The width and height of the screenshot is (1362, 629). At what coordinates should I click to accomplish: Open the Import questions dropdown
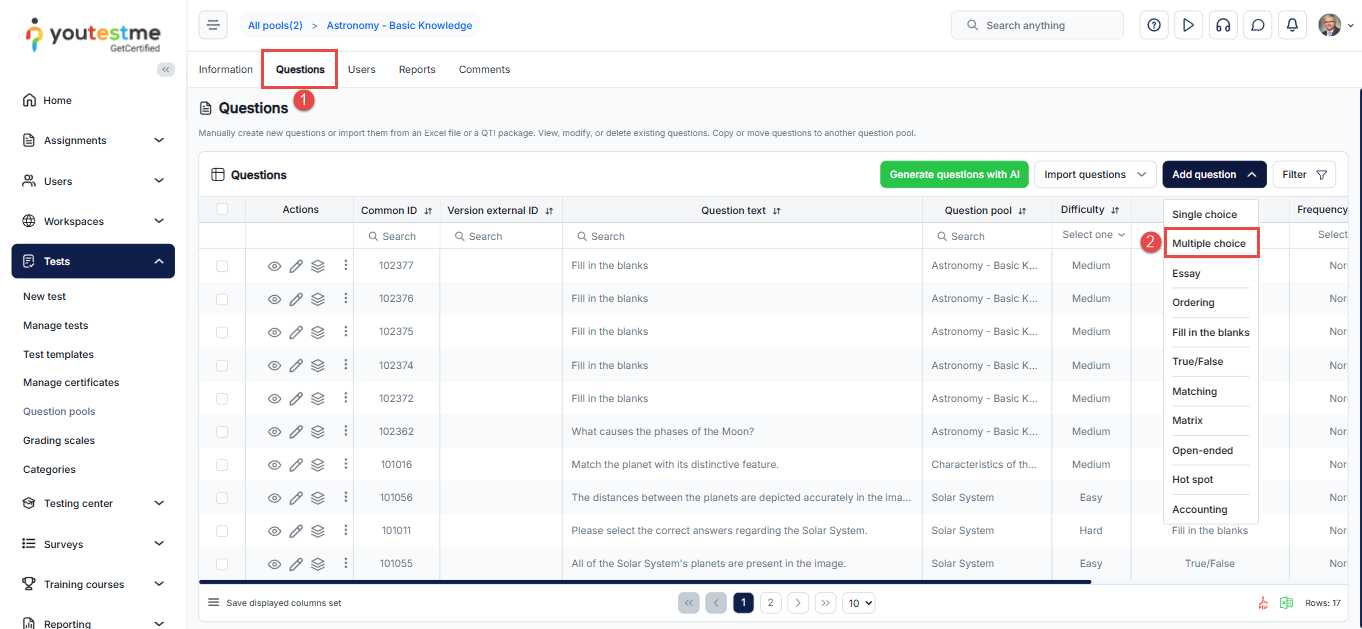(x=1095, y=175)
